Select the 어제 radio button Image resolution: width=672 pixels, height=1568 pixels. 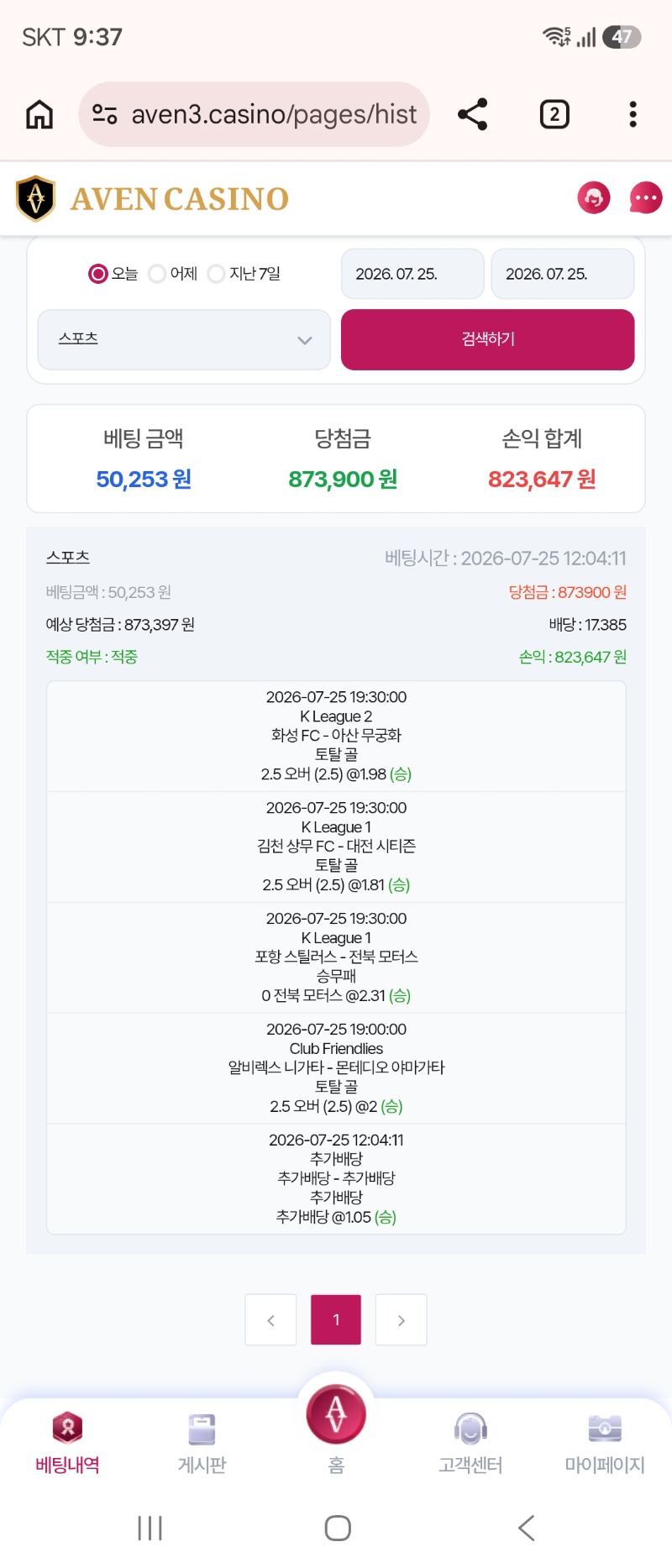(x=157, y=274)
